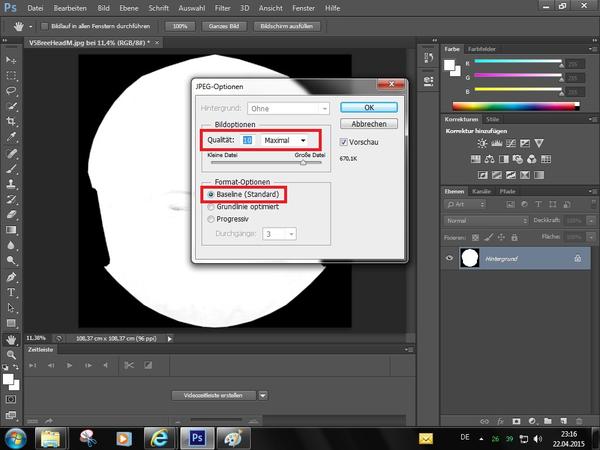Select Grundlinie optimiert option
This screenshot has width=600, height=450.
(210, 207)
